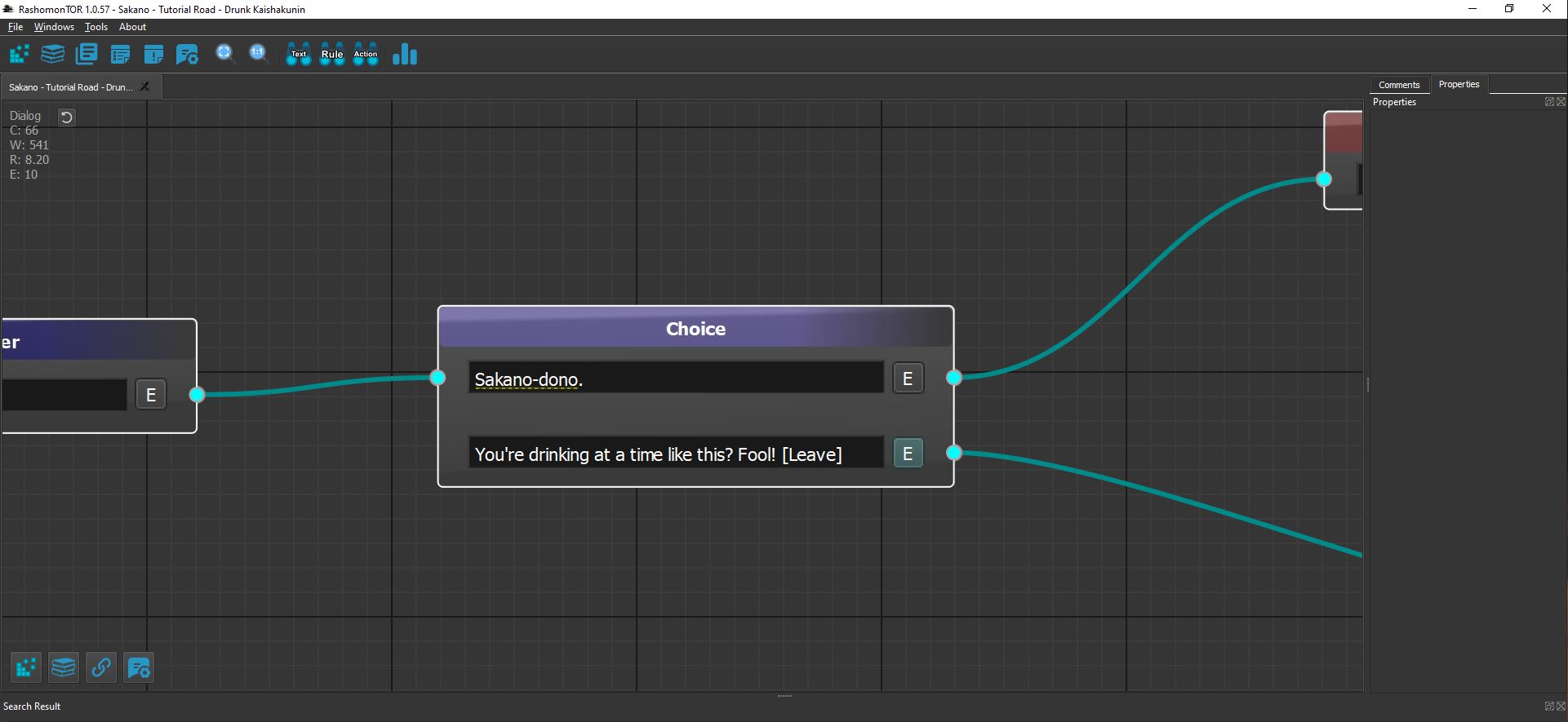Click the E button on the left node
The image size is (1568, 722).
(151, 395)
